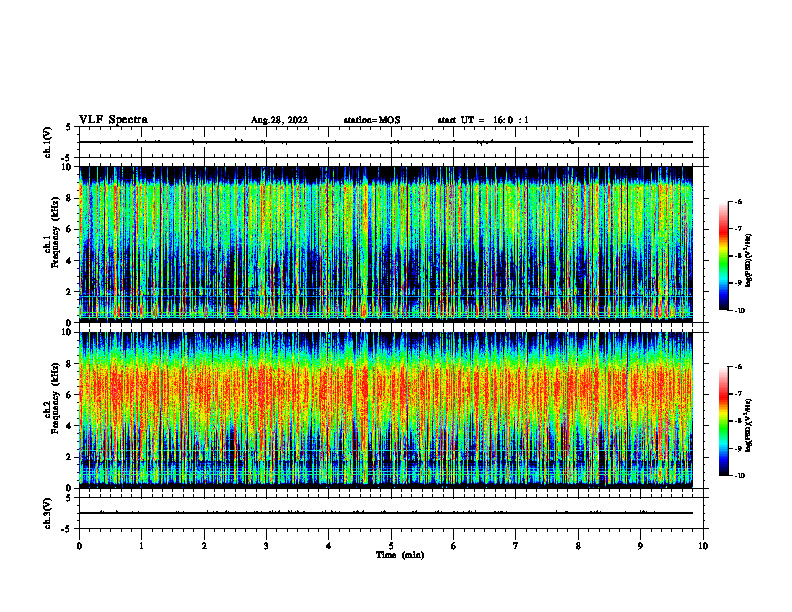792x612 pixels.
Task: Click the "ch.3(V)" waveform axis label
Action: 47,513
